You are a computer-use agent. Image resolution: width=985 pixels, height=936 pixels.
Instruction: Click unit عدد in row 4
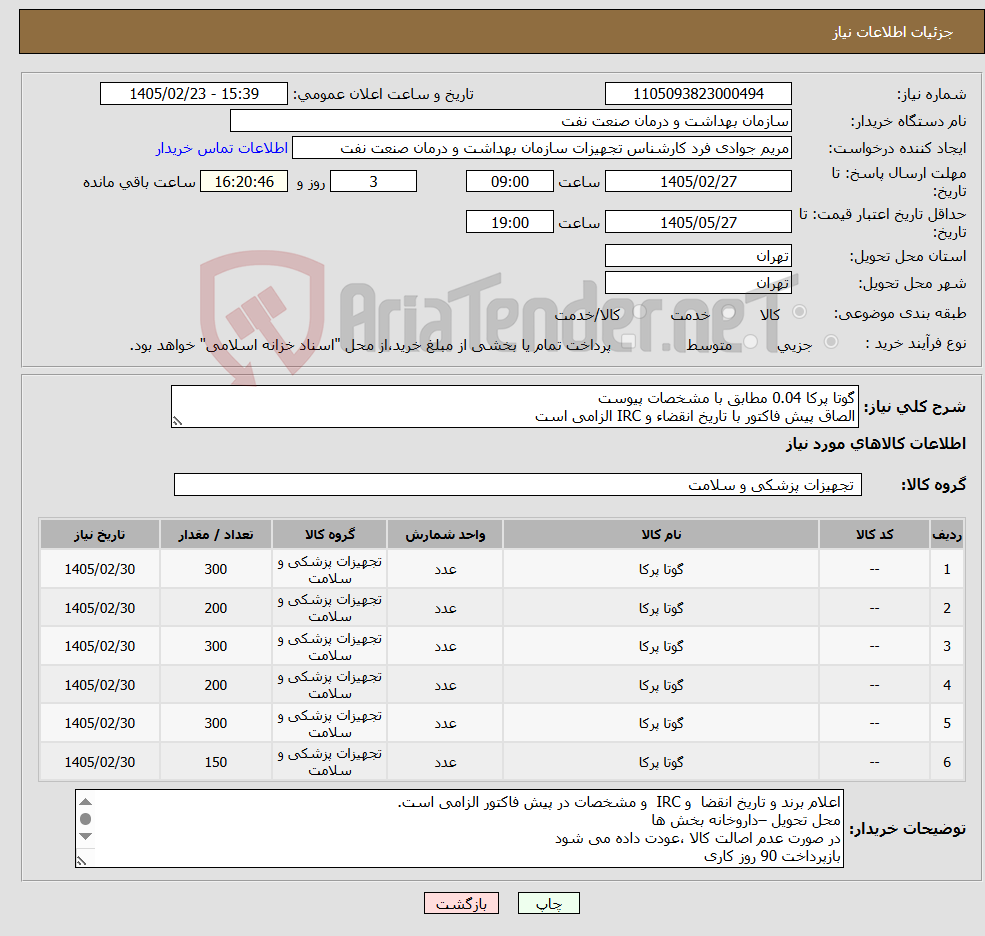pyautogui.click(x=445, y=685)
